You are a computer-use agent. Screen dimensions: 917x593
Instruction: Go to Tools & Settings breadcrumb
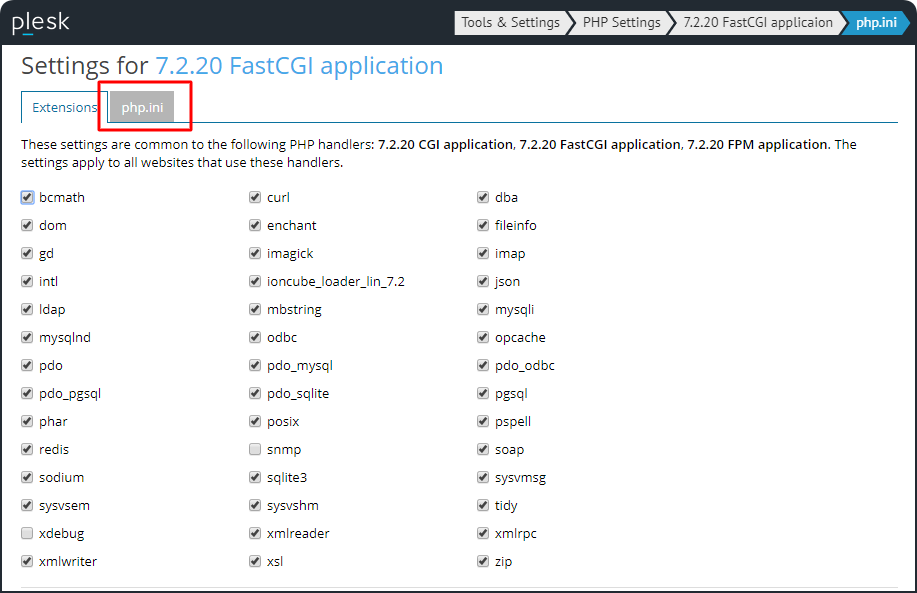[510, 22]
